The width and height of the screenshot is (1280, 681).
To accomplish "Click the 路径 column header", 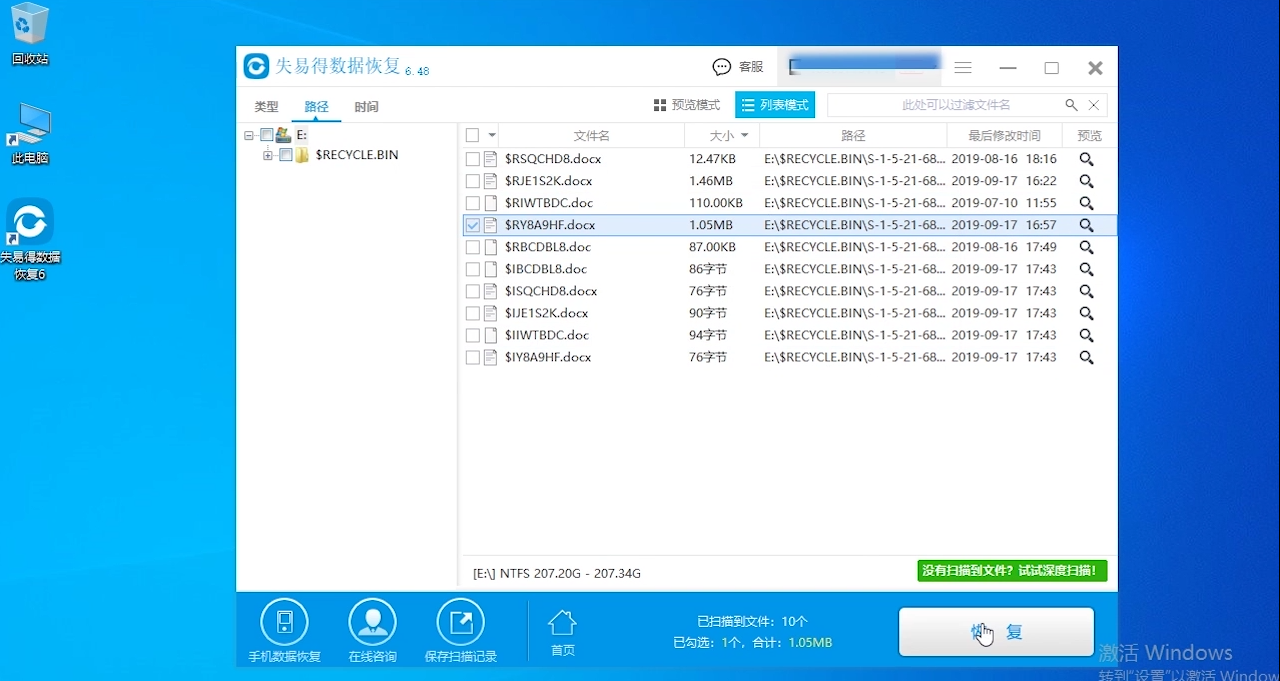I will tap(853, 135).
